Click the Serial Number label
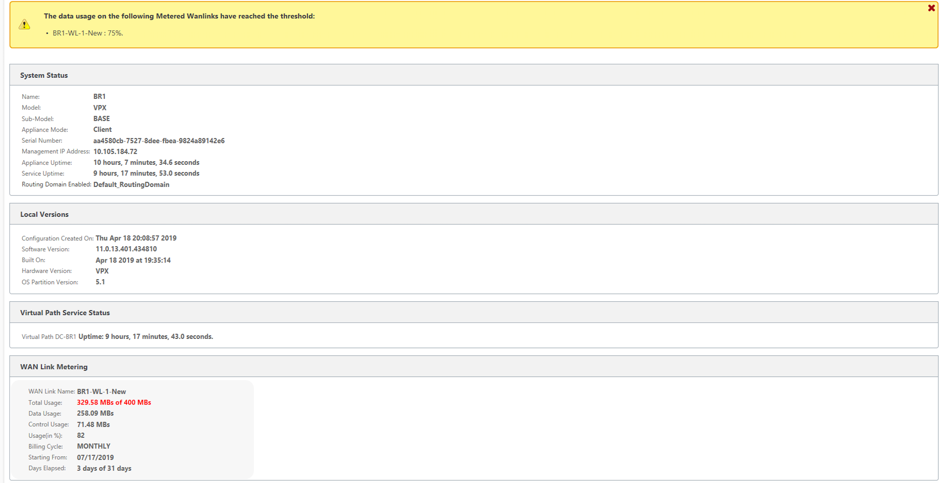Image resolution: width=939 pixels, height=483 pixels. pos(41,141)
